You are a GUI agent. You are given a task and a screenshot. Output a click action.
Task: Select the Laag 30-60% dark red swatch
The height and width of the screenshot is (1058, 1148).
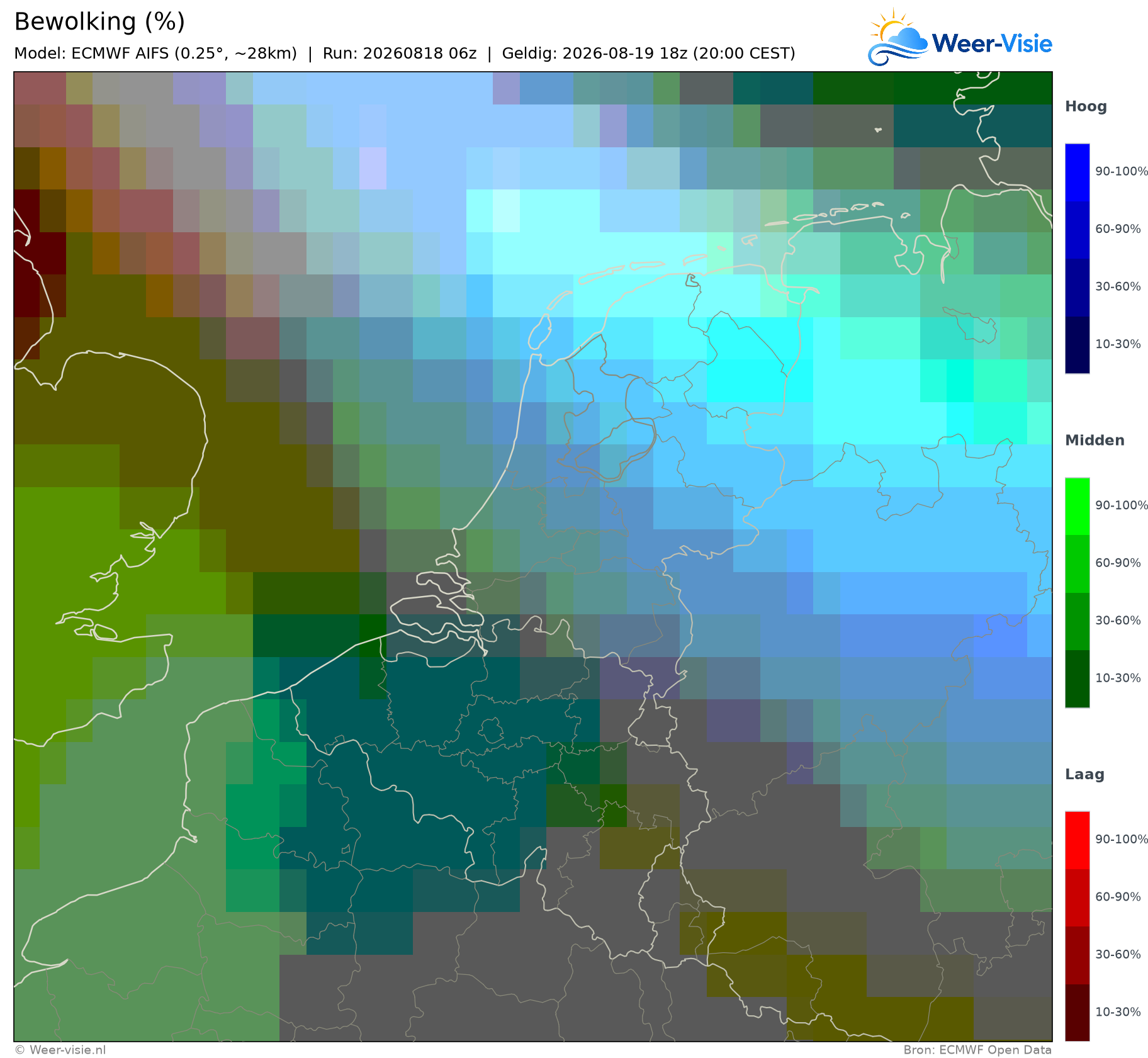(x=1077, y=956)
